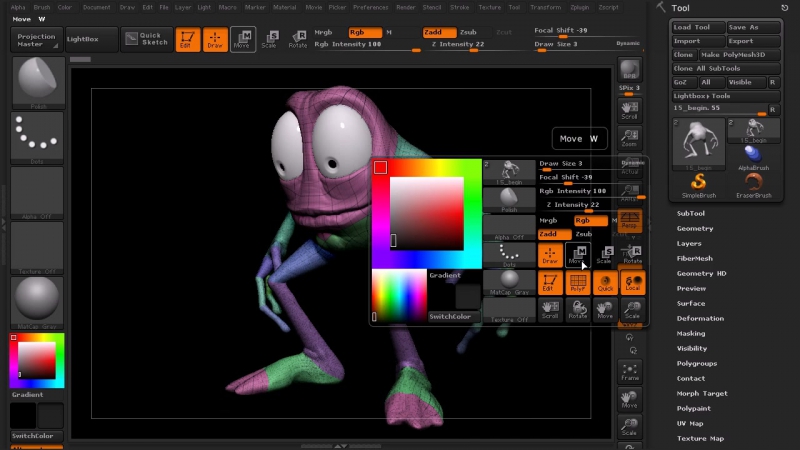Toggle Rgb in popup quick menu
The image size is (800, 450).
click(x=590, y=220)
